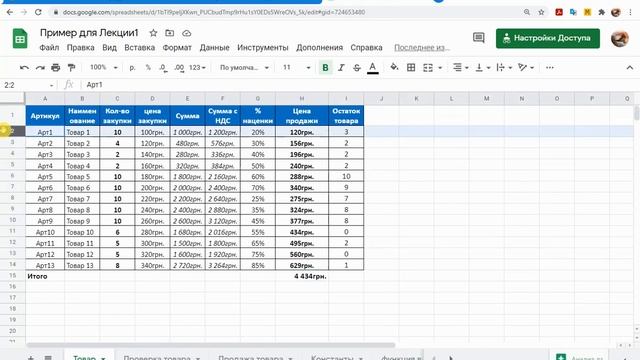
Task: Open the Дополнения menu
Action: (x=320, y=48)
